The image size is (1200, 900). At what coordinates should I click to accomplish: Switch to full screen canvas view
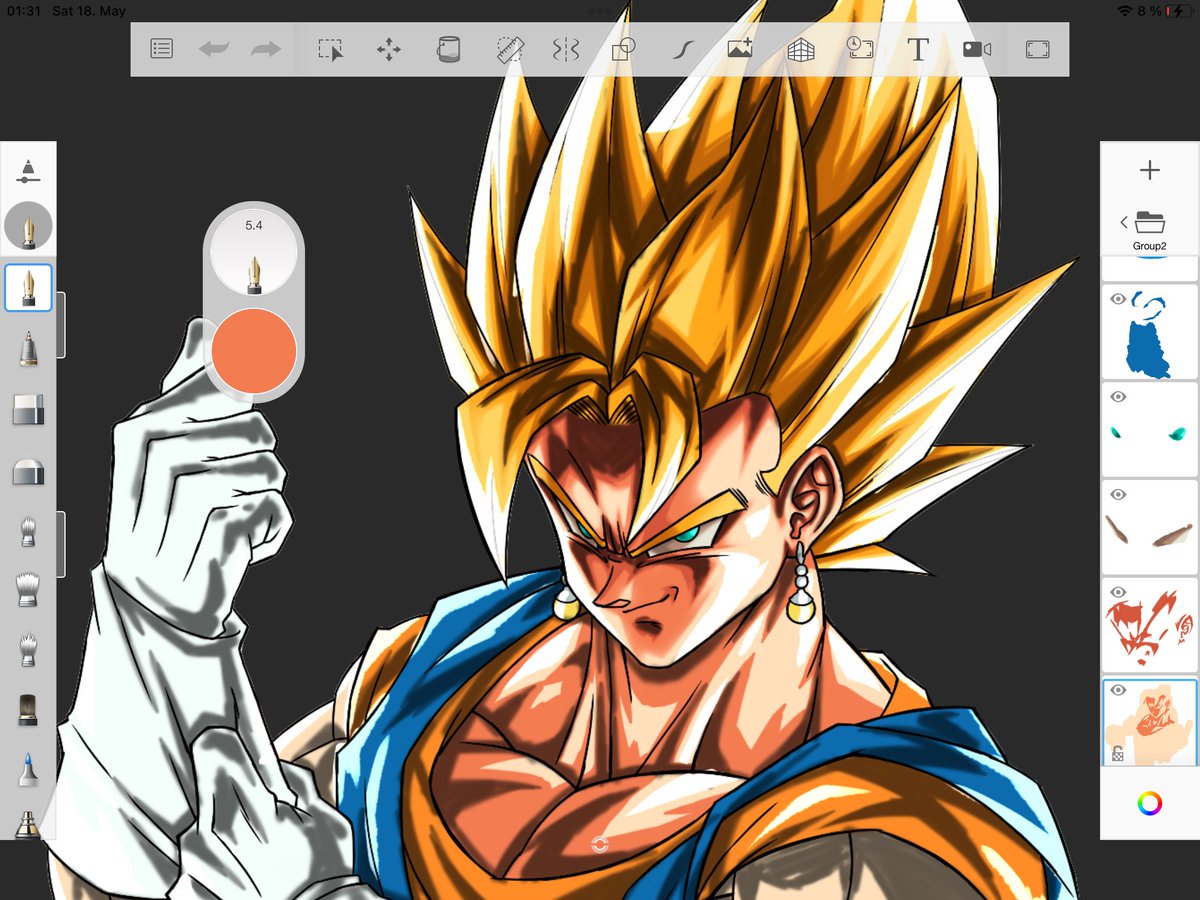[x=1038, y=49]
